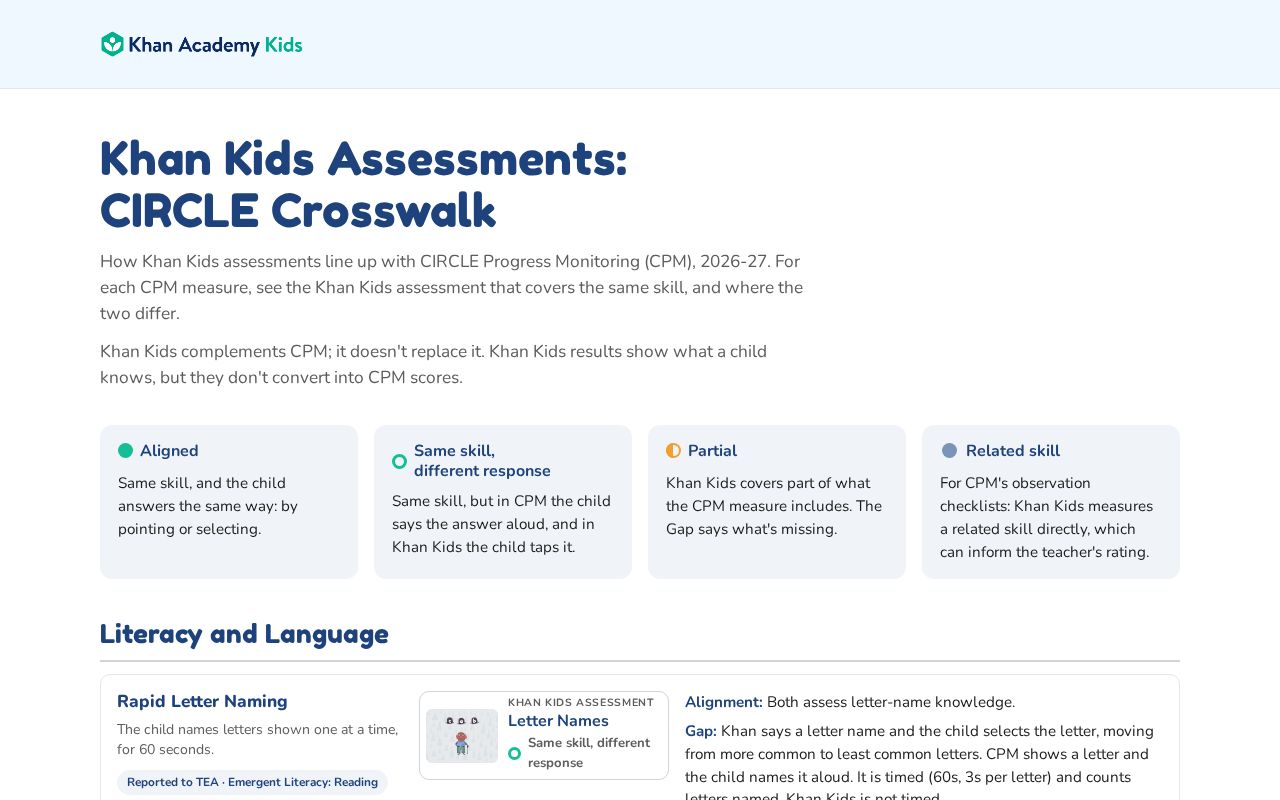The height and width of the screenshot is (800, 1280).
Task: Click the paragraph starting 'How Khan Kids assessments line up'
Action: point(451,287)
